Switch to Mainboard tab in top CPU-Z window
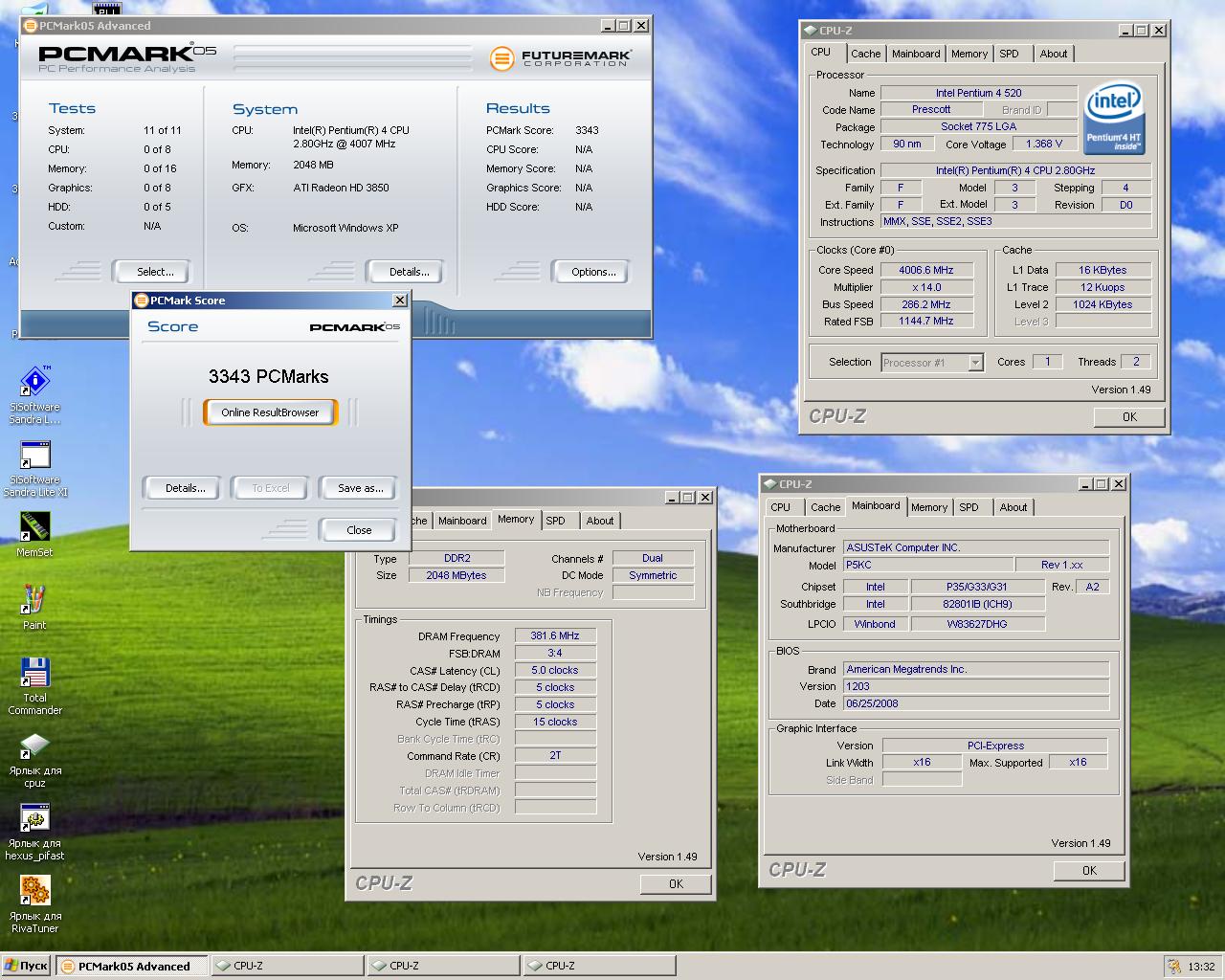1225x980 pixels. [916, 54]
